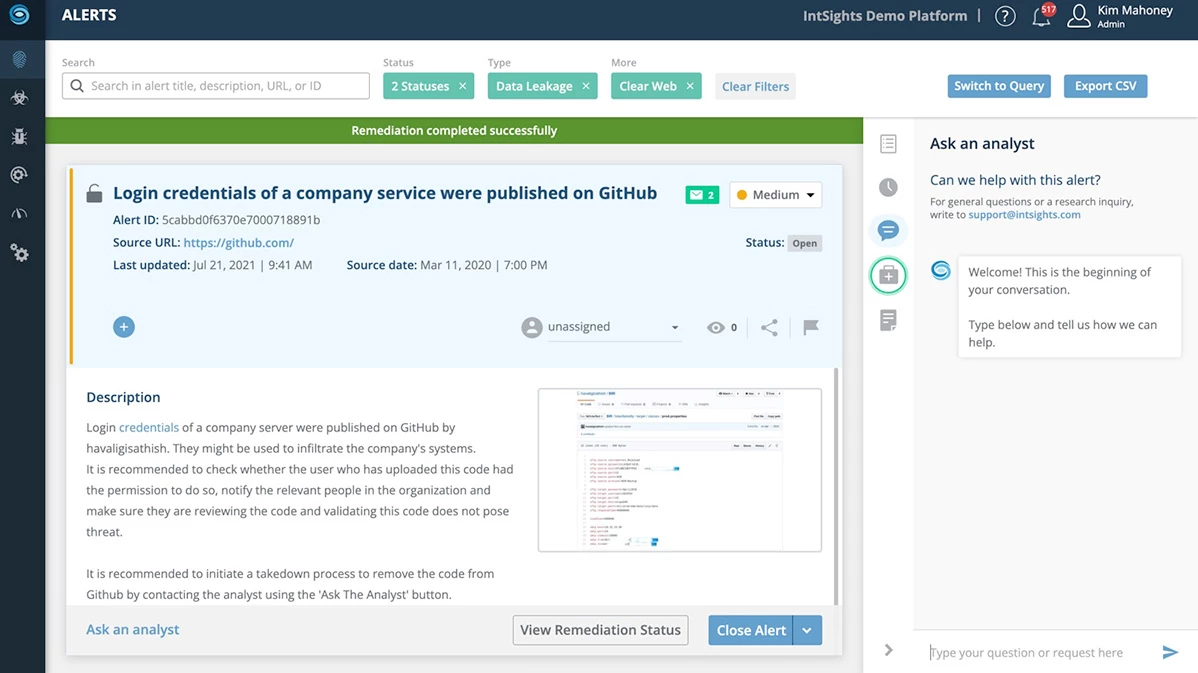Open the Medium severity dropdown
Screen dimensions: 1198x673
[x=775, y=195]
